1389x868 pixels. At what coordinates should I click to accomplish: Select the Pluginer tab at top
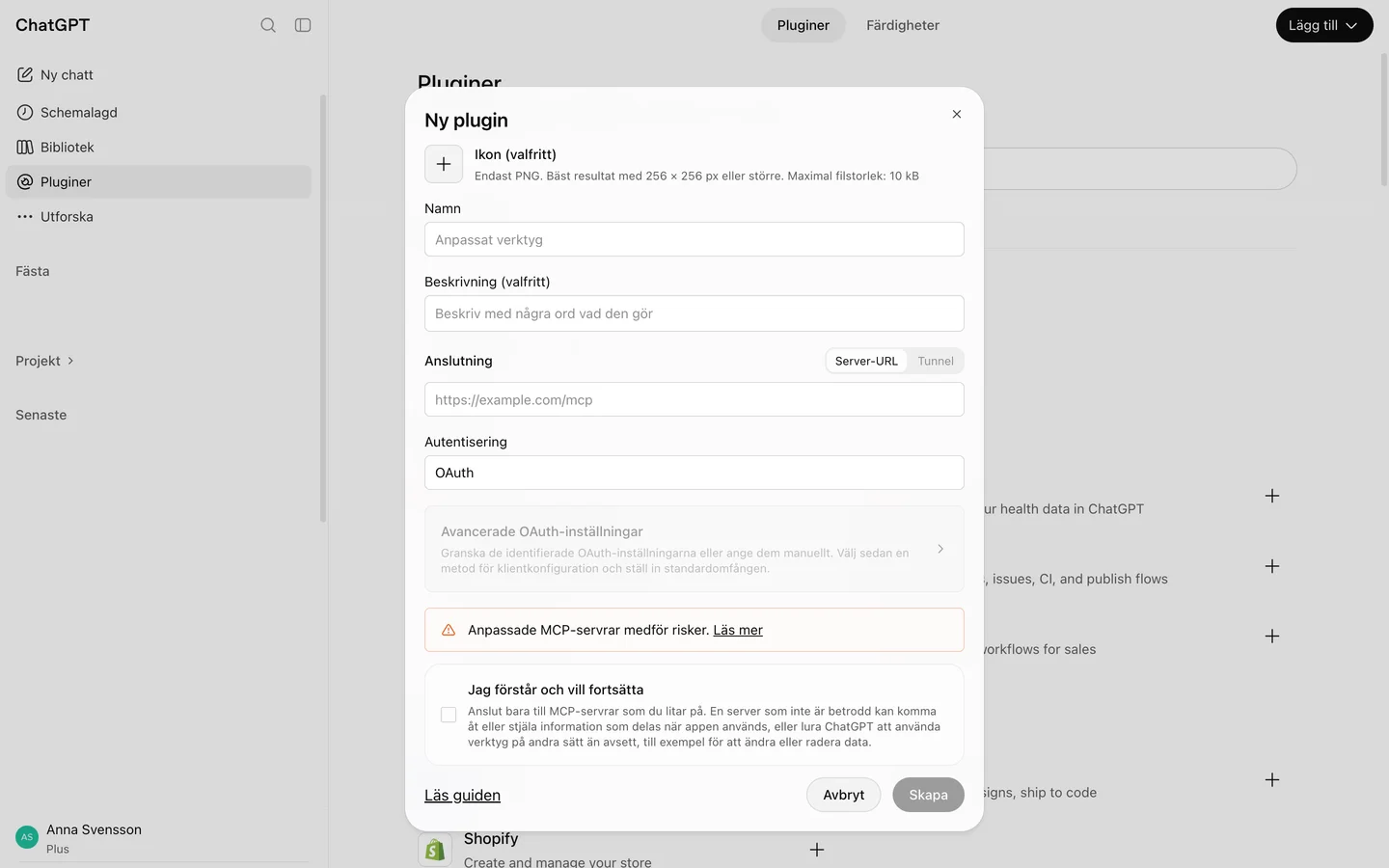(803, 25)
